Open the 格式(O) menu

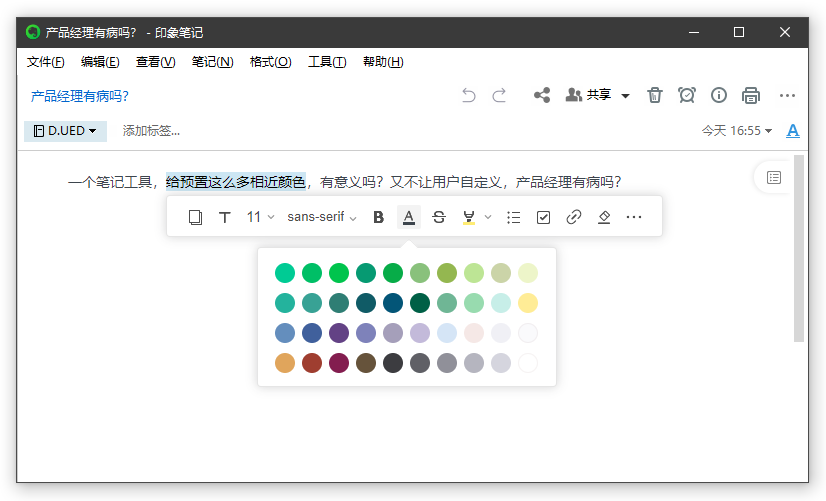click(270, 62)
